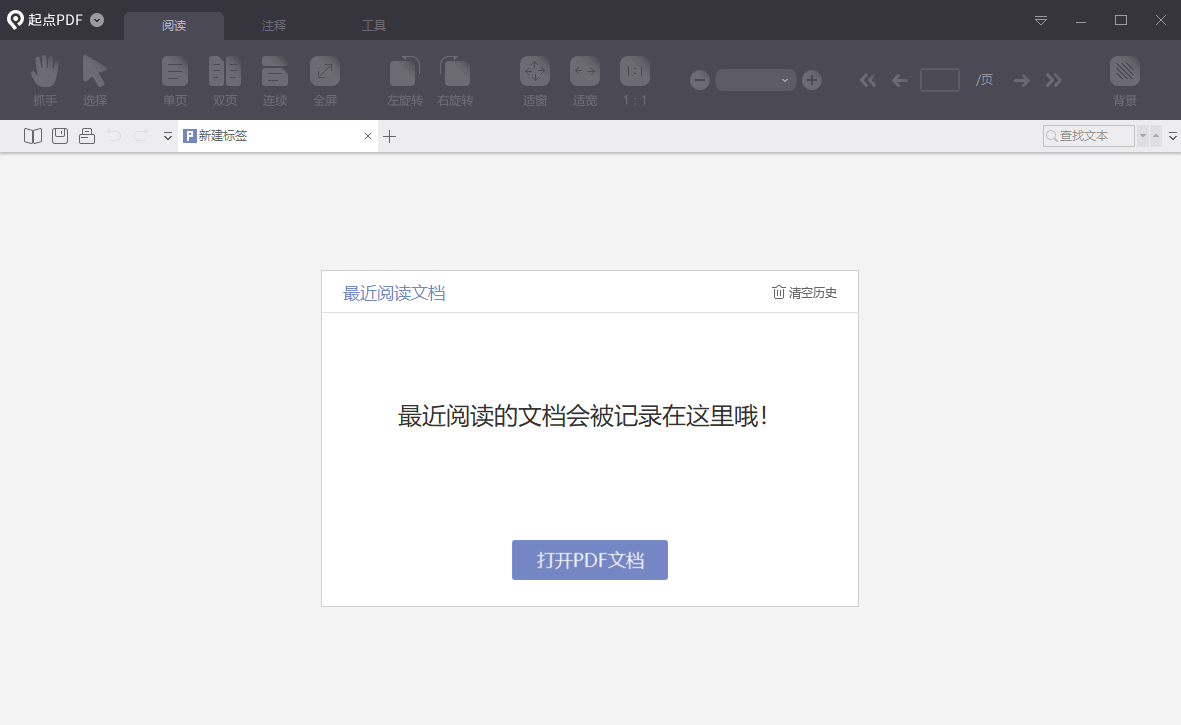Click 清空历史 to clear history
Viewport: 1181px width, 725px height.
pyautogui.click(x=804, y=293)
